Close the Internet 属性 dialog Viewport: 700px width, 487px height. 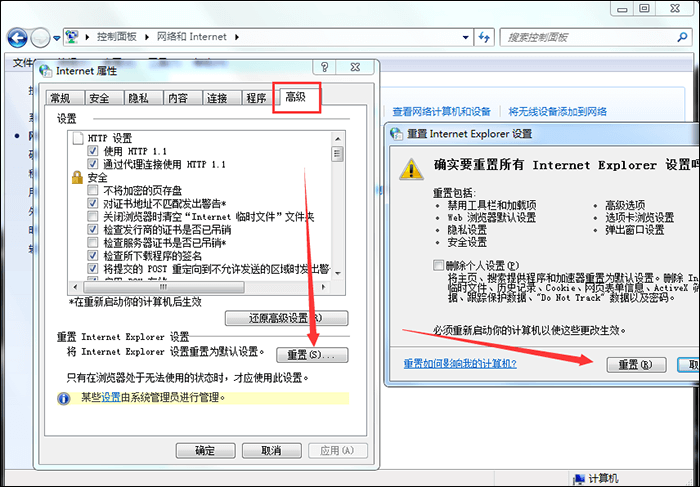pos(355,67)
